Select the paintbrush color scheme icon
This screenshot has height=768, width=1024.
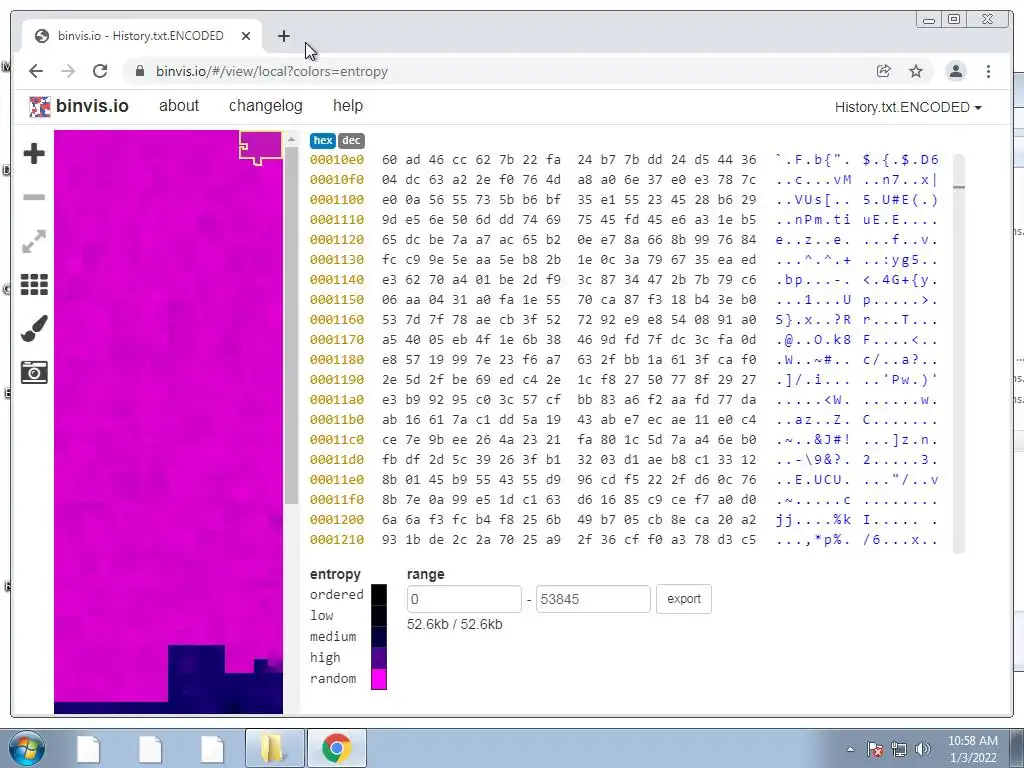(x=34, y=328)
